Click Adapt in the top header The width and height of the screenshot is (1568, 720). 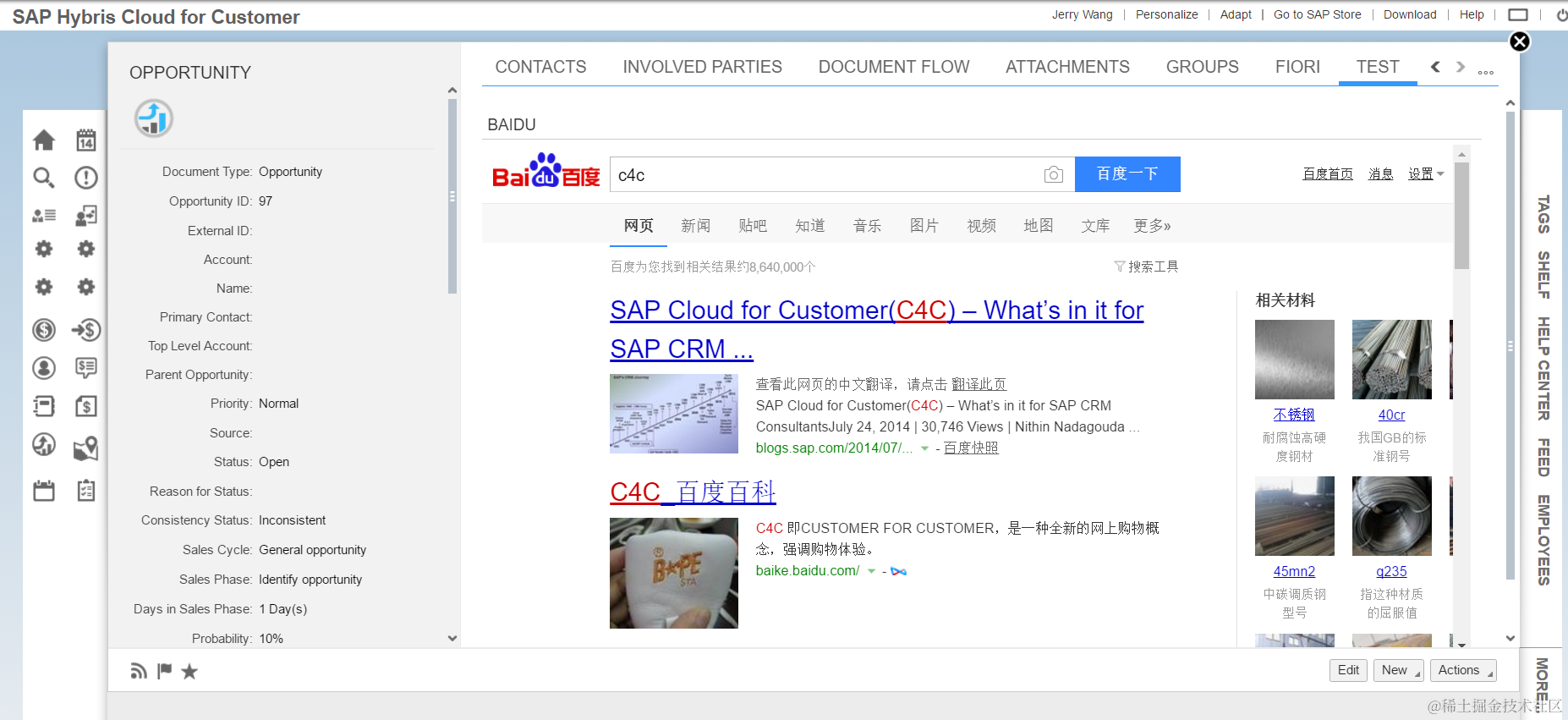click(1236, 14)
